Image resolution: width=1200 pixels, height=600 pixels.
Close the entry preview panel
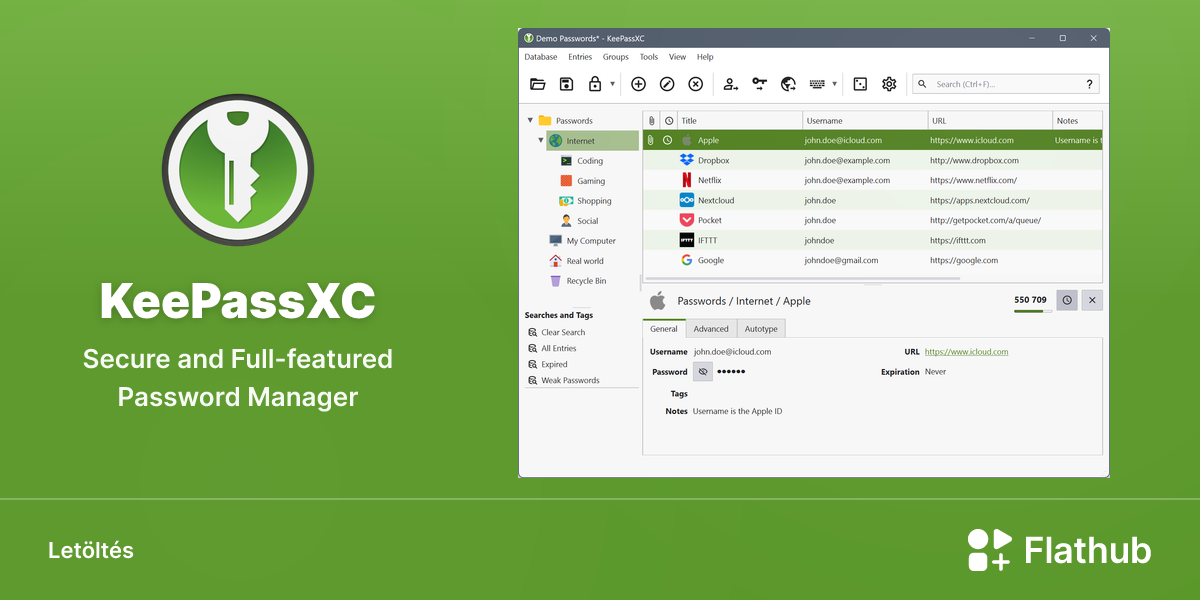click(x=1092, y=300)
